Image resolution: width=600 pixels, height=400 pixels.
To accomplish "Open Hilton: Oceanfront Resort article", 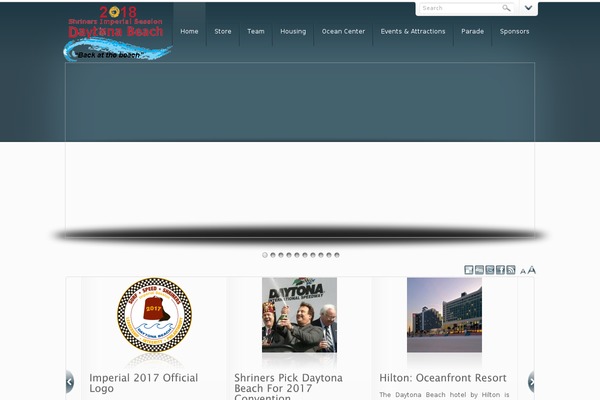I will [x=443, y=378].
